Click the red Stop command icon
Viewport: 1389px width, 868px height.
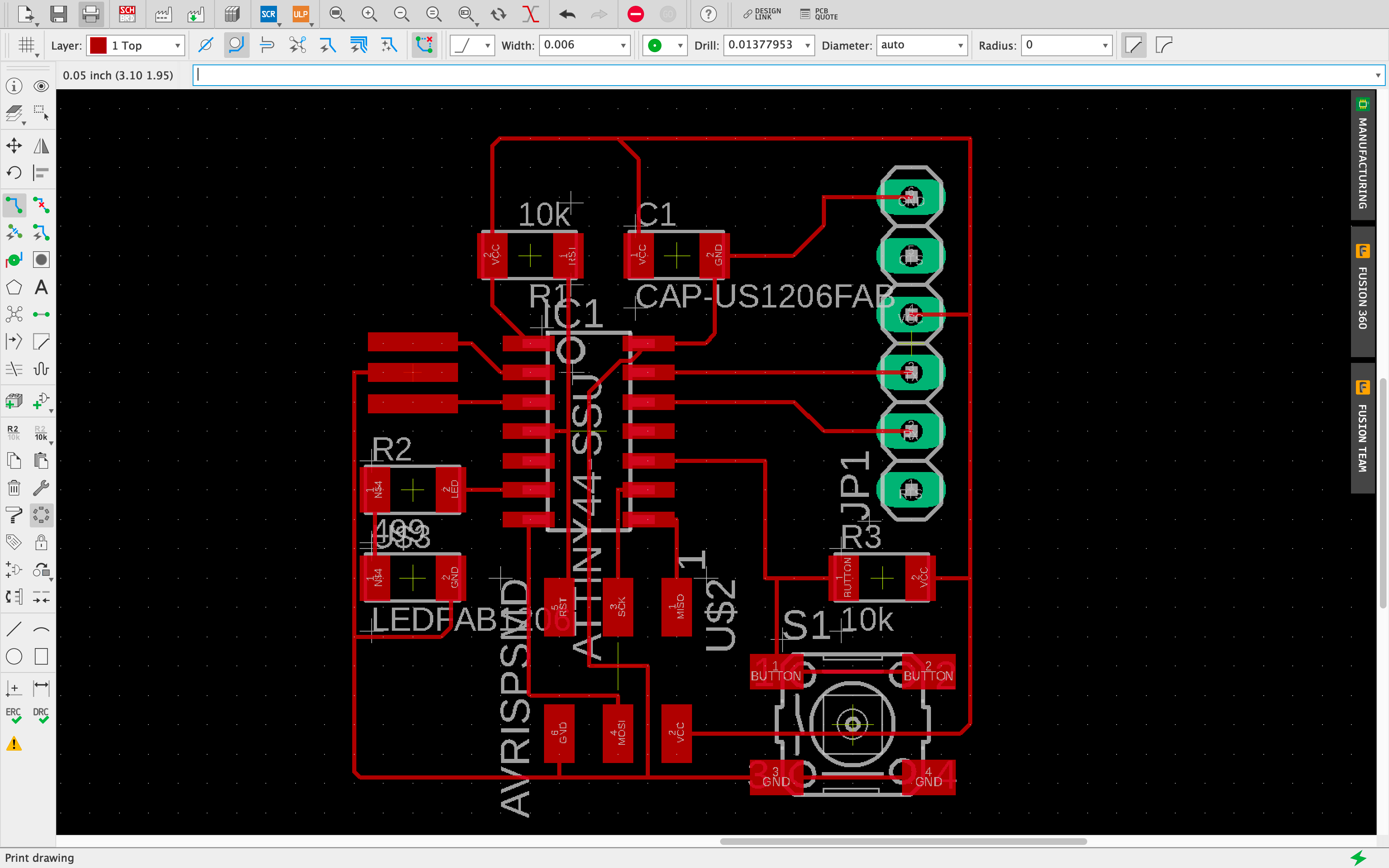[635, 14]
